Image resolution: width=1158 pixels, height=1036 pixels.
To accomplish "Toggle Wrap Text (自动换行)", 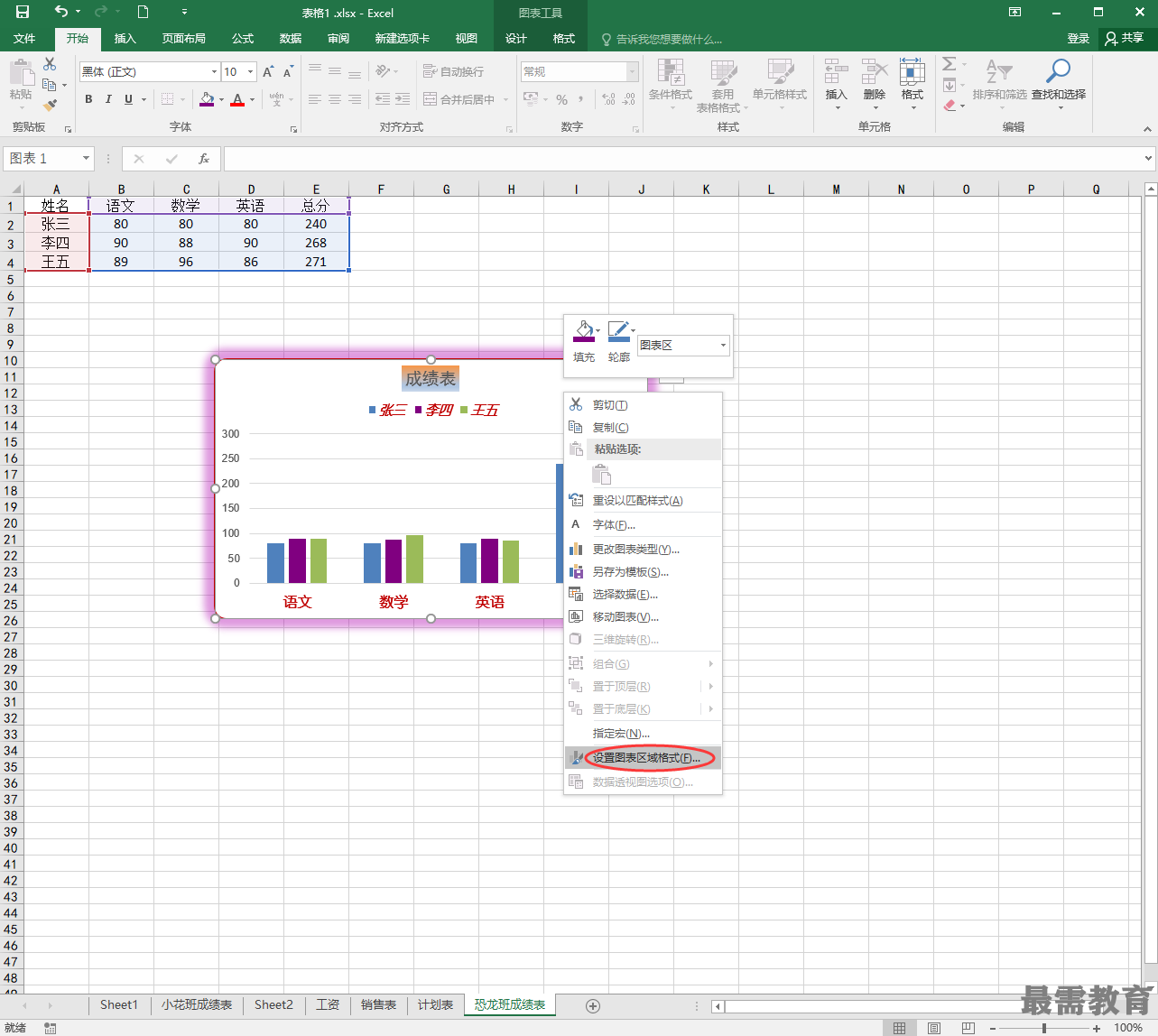I will coord(453,71).
